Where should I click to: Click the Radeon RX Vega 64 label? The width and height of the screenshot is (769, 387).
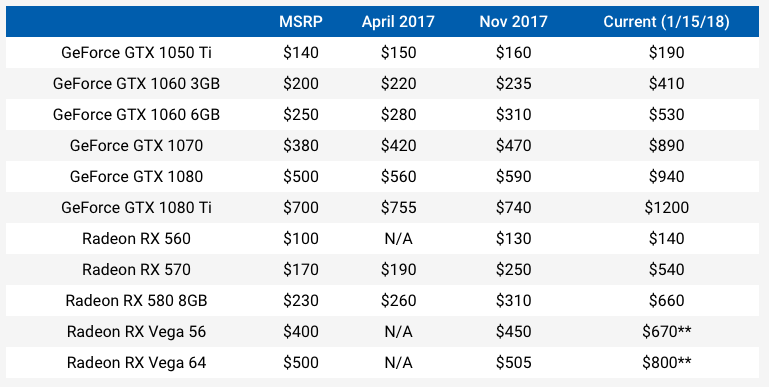(136, 362)
